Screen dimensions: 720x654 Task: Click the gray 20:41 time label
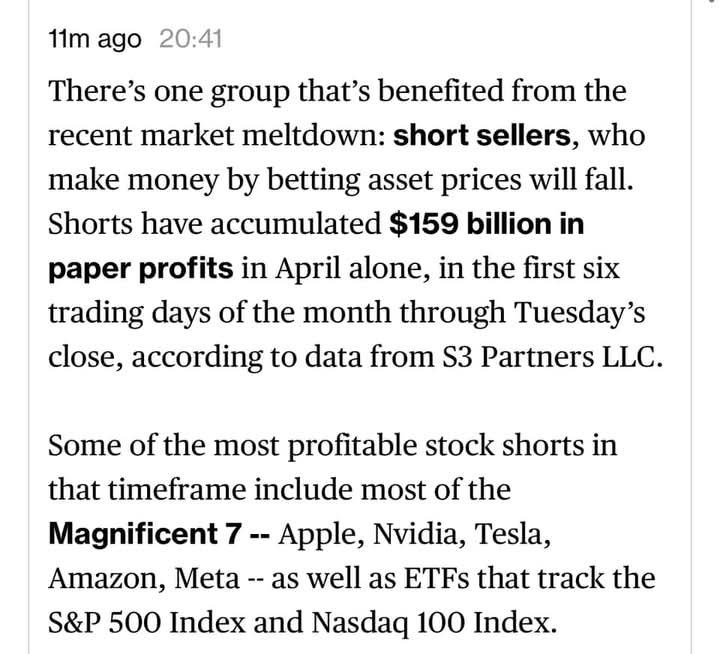tap(191, 39)
